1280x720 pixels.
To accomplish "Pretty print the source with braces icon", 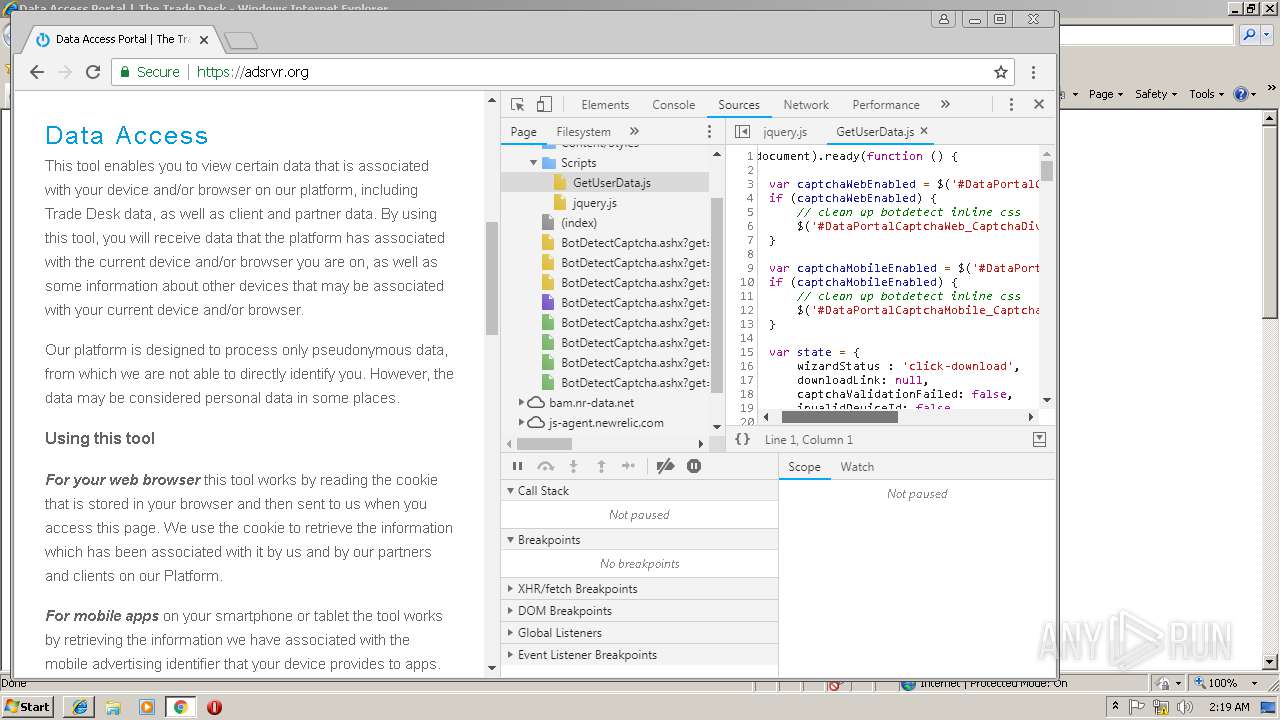I will pyautogui.click(x=742, y=439).
